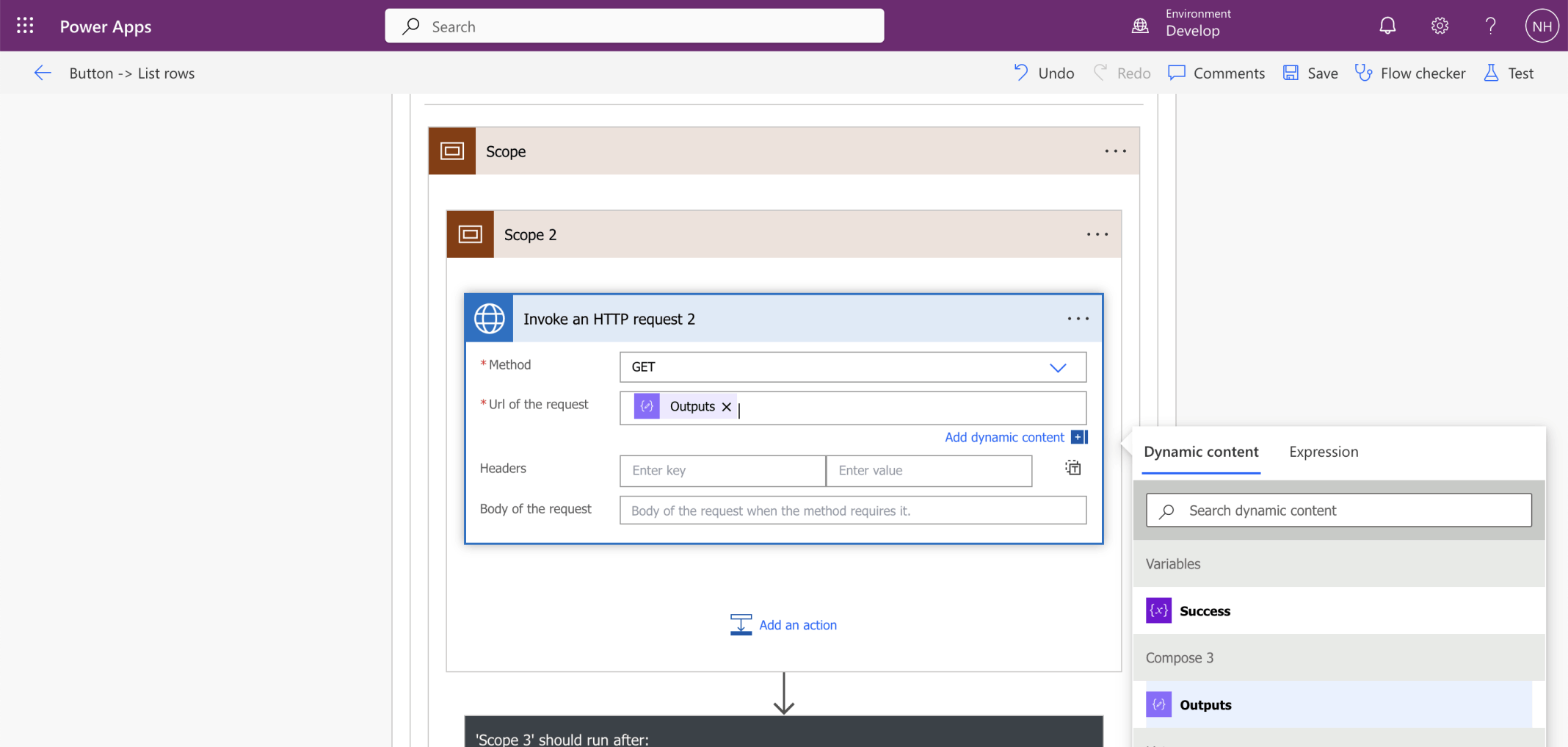The height and width of the screenshot is (747, 1568).
Task: Click the flow name Button -> List rows
Action: tap(132, 73)
